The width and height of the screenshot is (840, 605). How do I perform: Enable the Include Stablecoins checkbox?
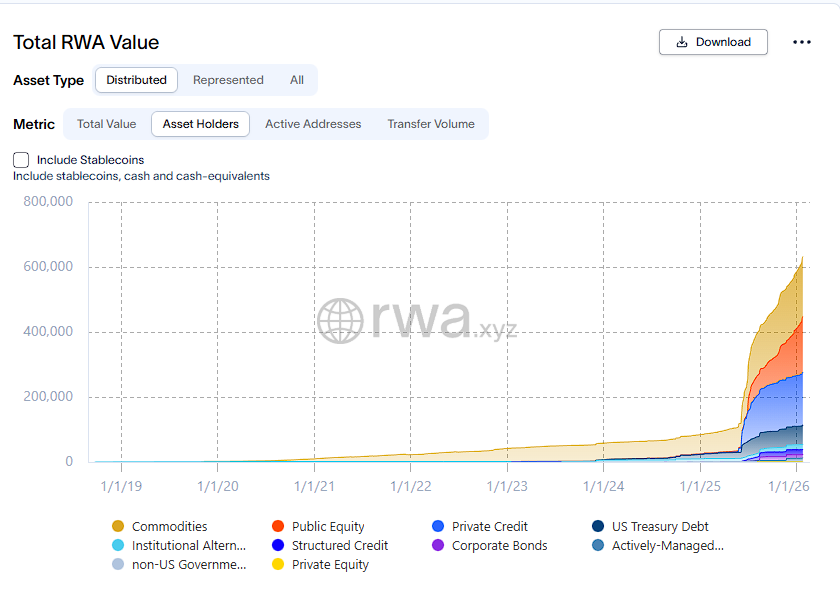tap(21, 160)
